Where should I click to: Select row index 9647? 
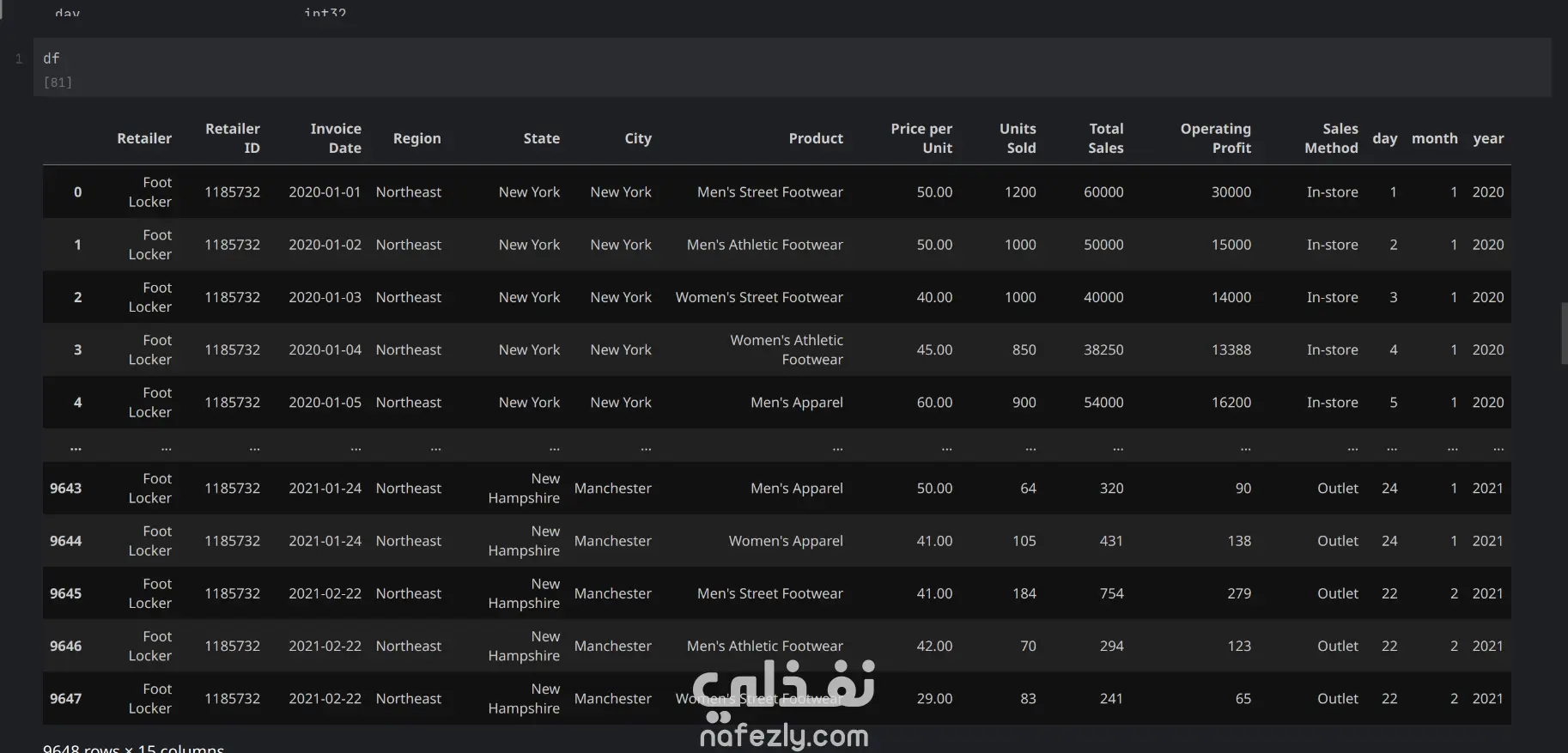click(65, 699)
